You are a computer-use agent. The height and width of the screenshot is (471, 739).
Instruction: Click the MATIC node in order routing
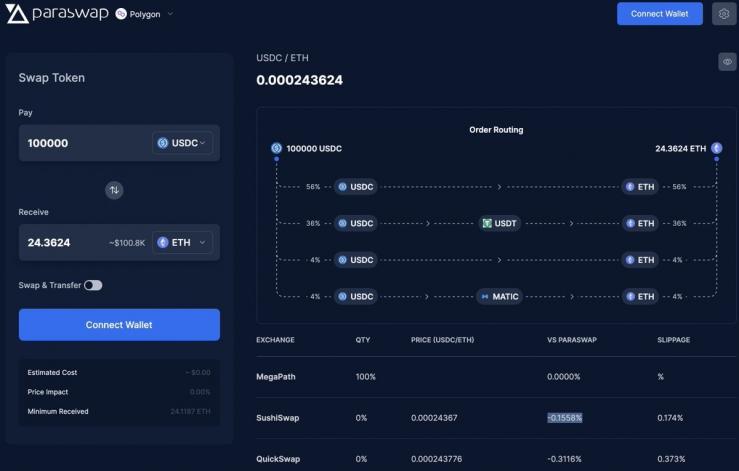tap(499, 297)
